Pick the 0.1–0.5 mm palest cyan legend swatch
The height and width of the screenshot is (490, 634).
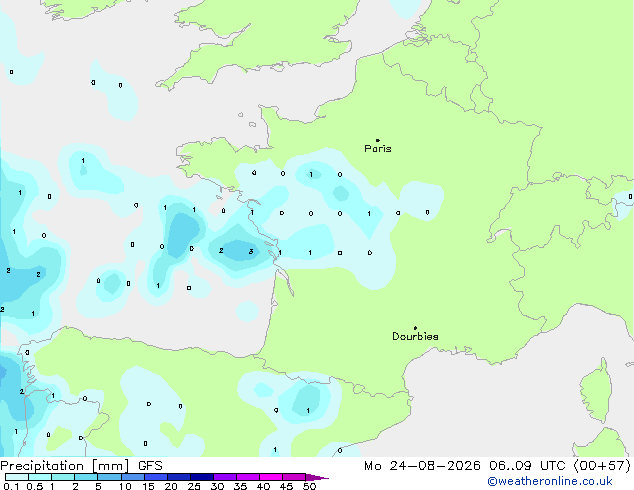[x=17, y=477]
